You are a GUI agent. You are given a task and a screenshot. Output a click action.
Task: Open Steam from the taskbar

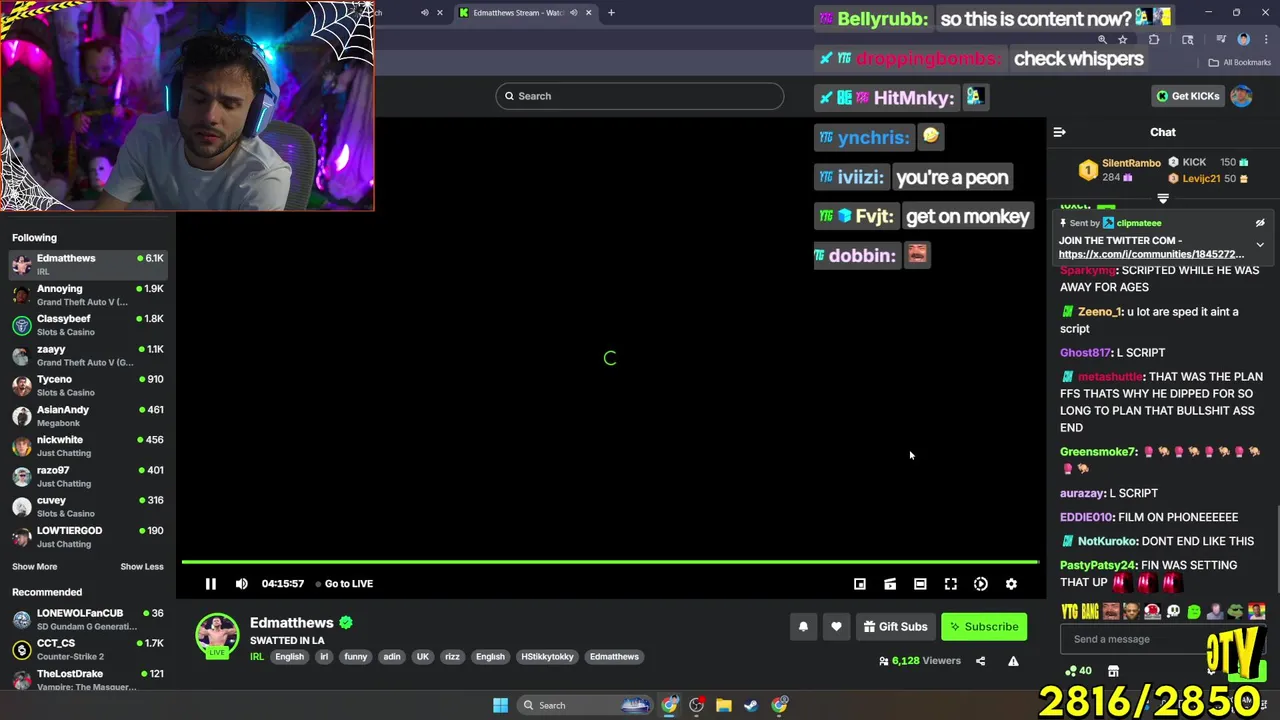pyautogui.click(x=751, y=705)
